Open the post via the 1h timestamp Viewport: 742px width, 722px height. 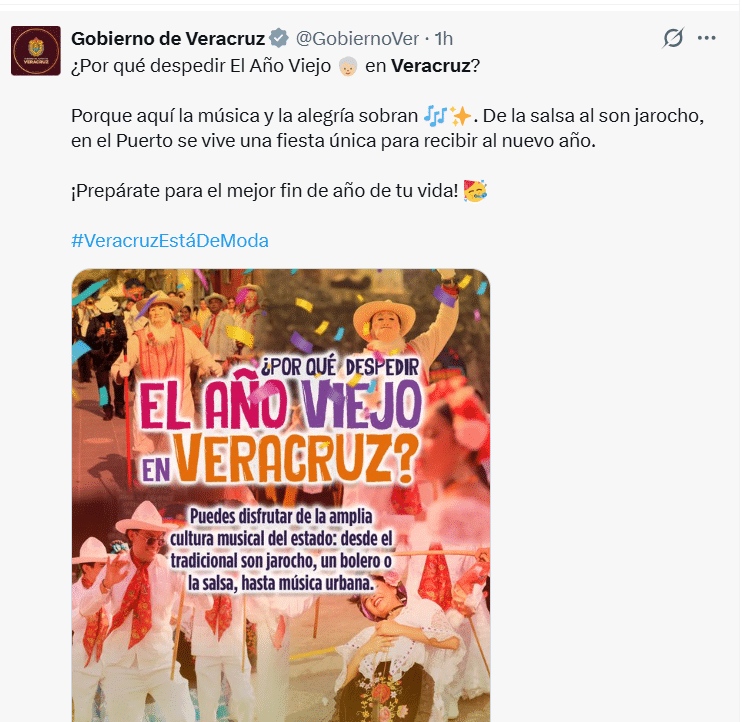(443, 39)
